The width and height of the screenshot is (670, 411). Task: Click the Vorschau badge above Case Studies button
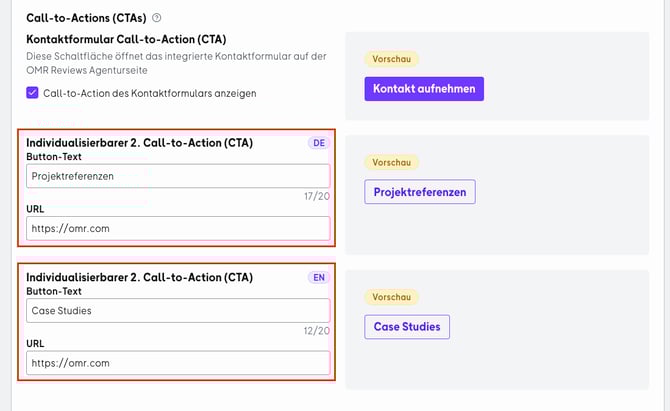391,297
